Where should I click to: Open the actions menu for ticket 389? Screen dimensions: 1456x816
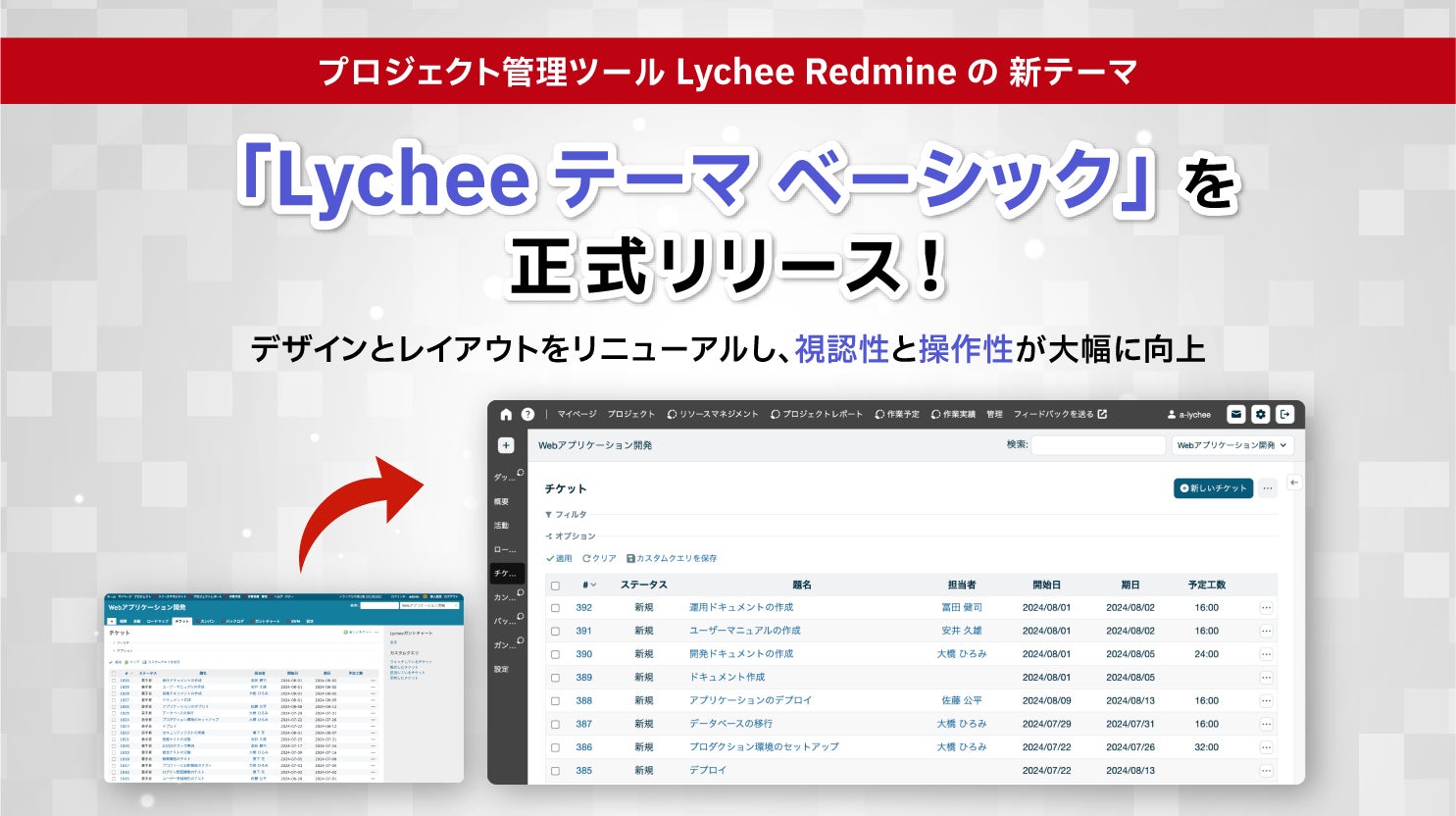(1266, 678)
